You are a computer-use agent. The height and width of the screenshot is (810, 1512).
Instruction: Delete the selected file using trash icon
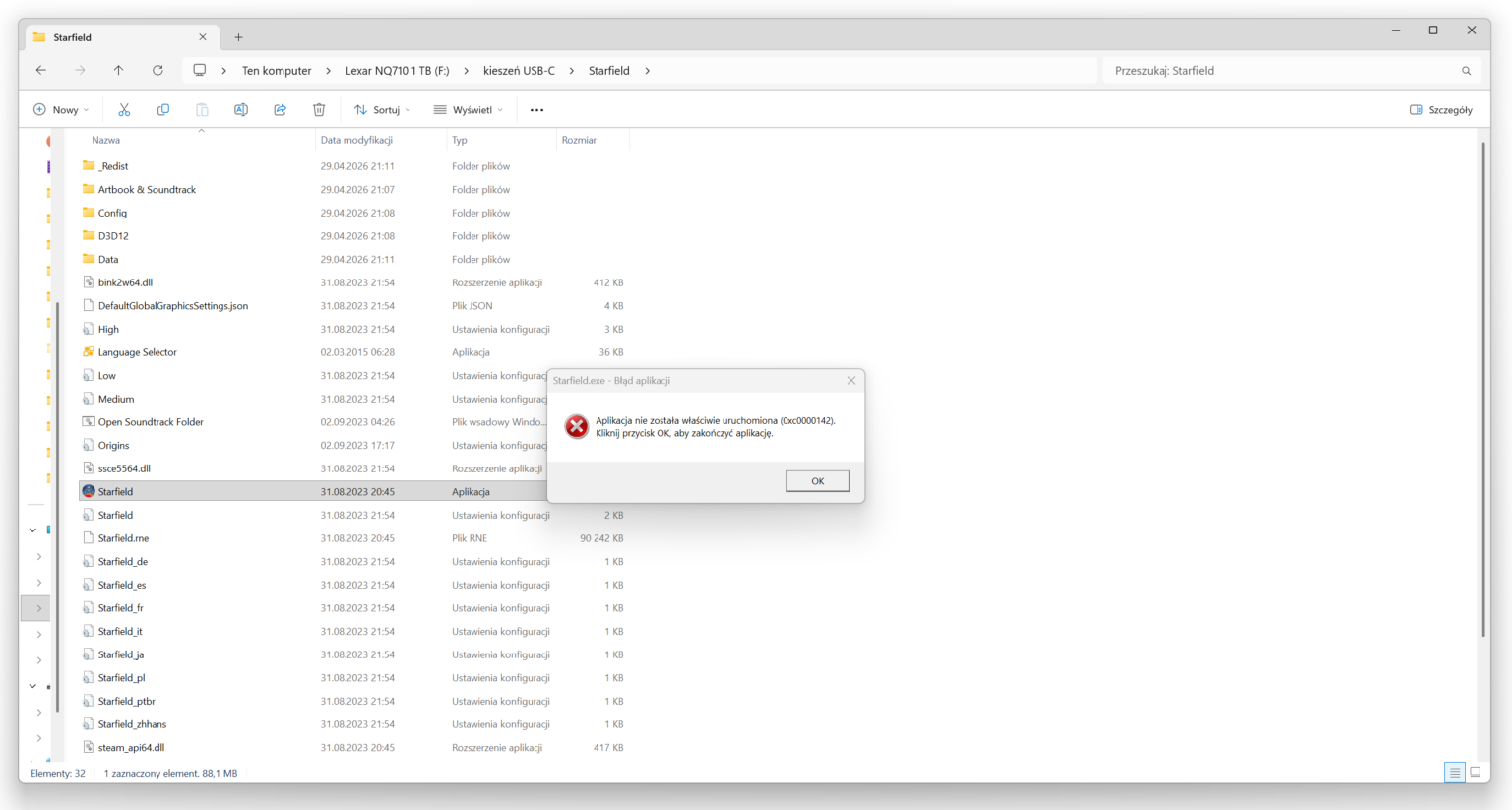319,109
